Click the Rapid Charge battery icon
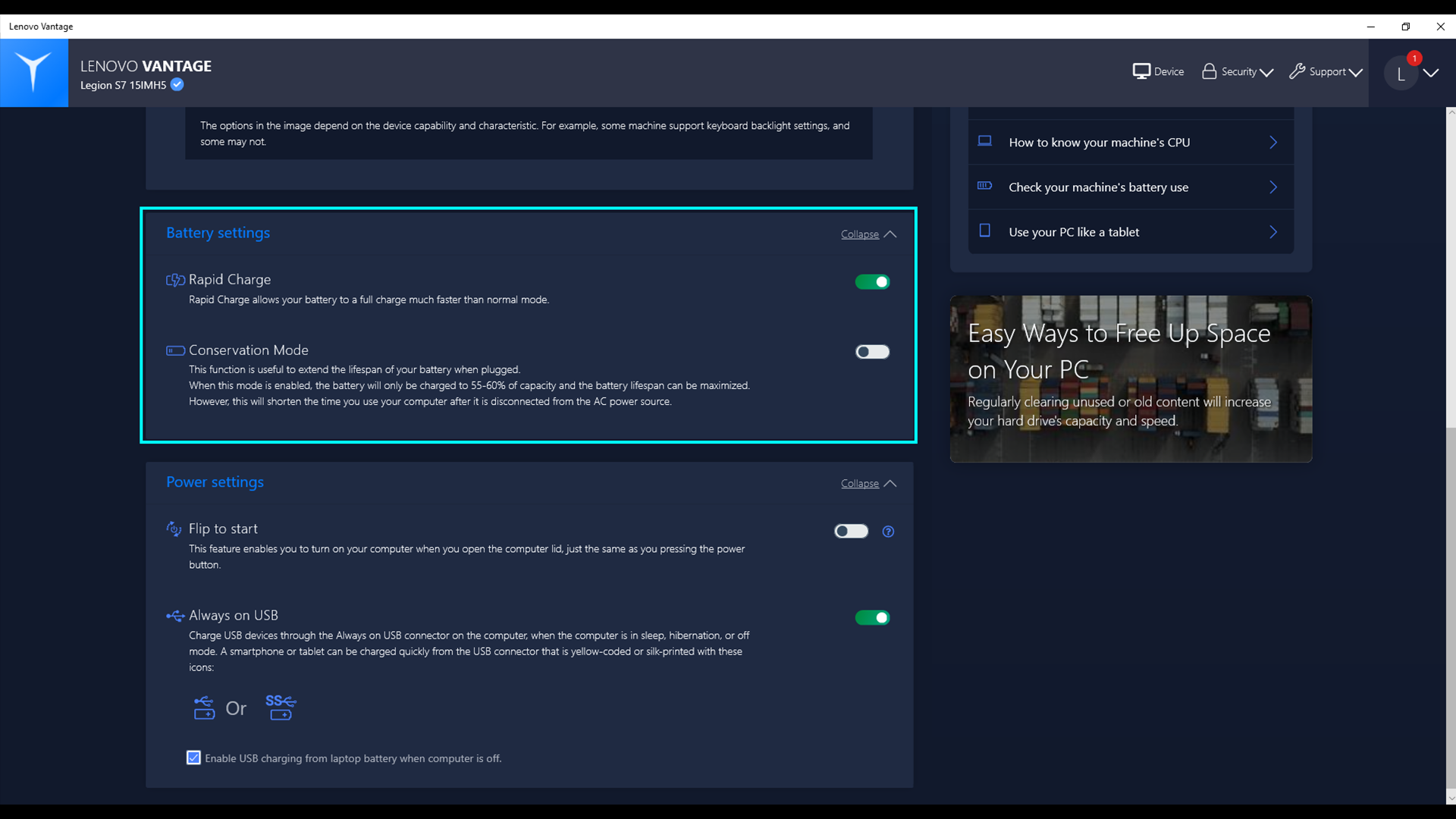This screenshot has width=1456, height=819. tap(175, 280)
